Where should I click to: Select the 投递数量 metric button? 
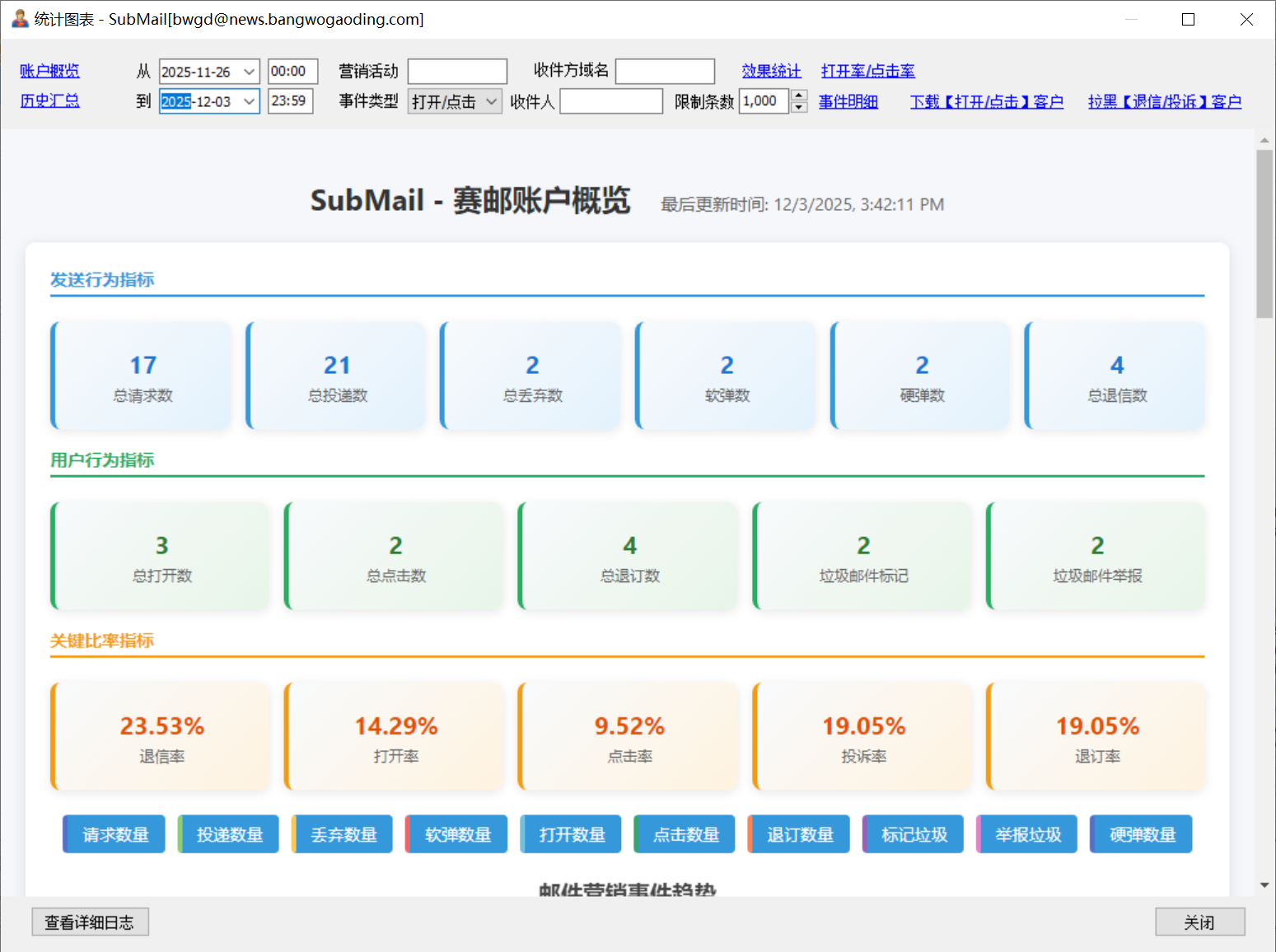[227, 833]
